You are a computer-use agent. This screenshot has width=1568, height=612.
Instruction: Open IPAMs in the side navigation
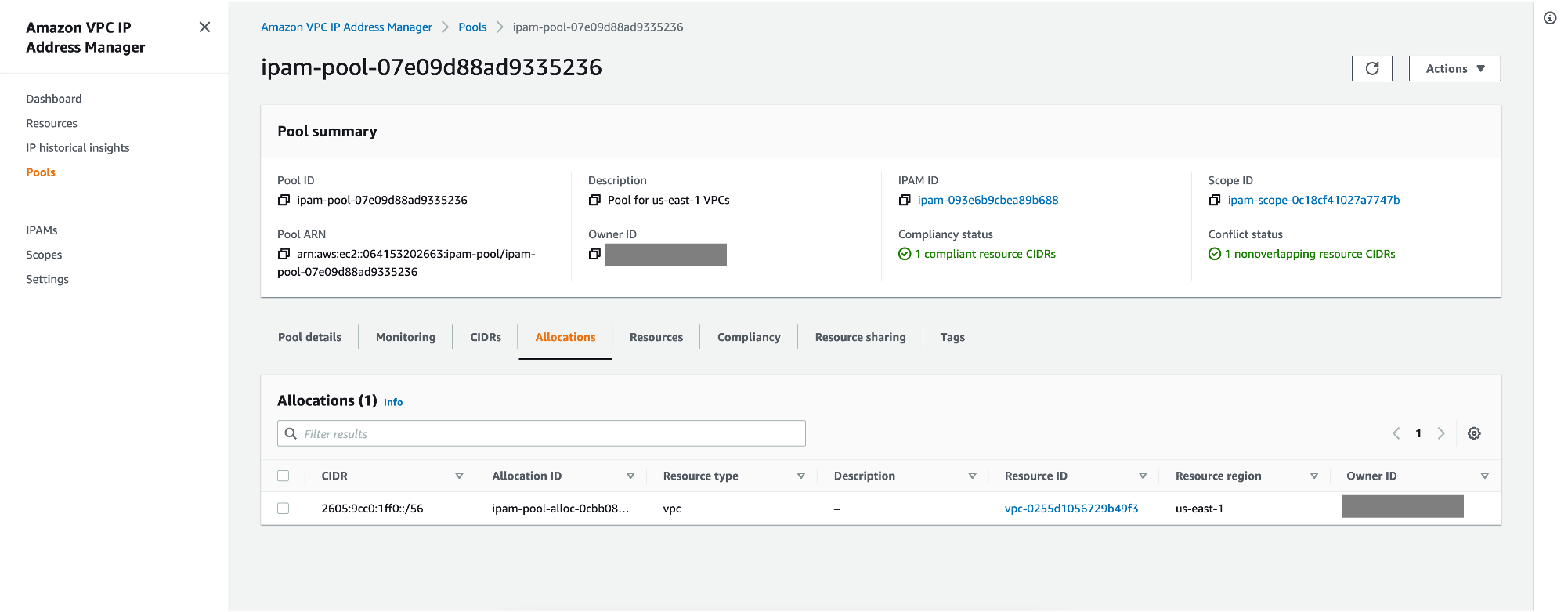tap(42, 230)
